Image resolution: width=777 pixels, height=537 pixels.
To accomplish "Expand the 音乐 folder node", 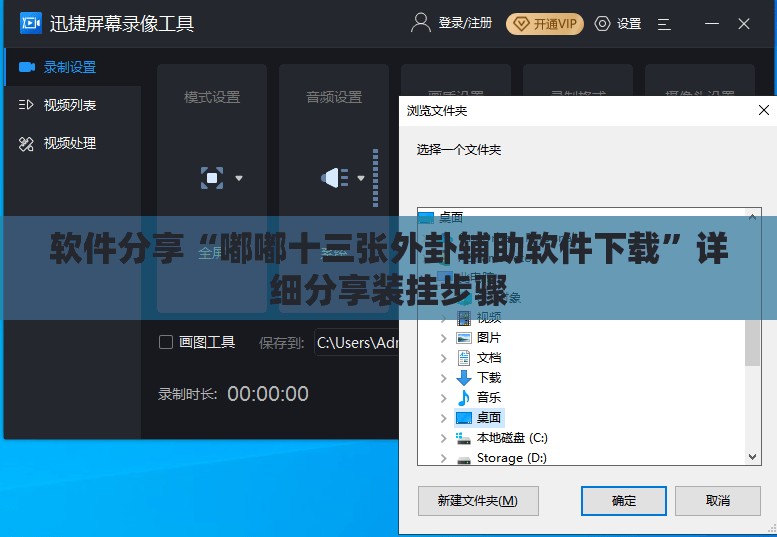I will coord(444,398).
